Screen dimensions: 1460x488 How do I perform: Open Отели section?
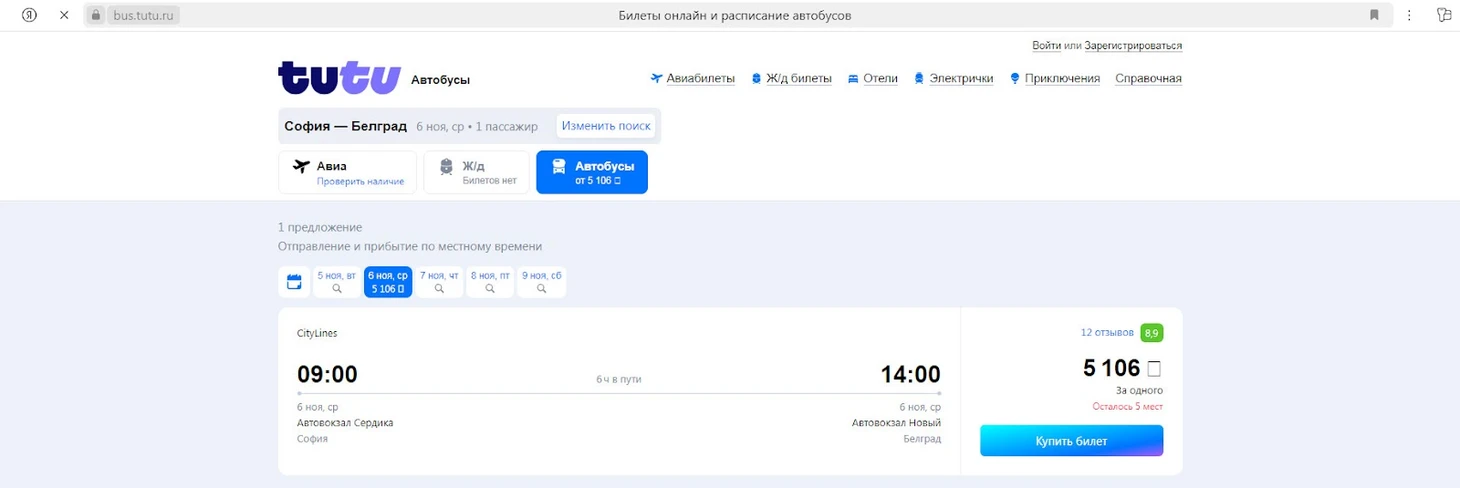[x=873, y=79]
